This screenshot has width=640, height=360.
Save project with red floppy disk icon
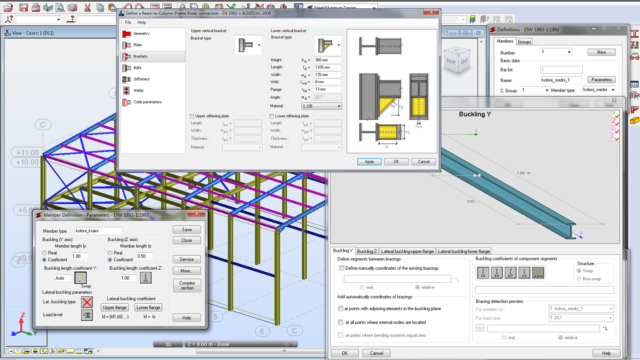[x=23, y=7]
